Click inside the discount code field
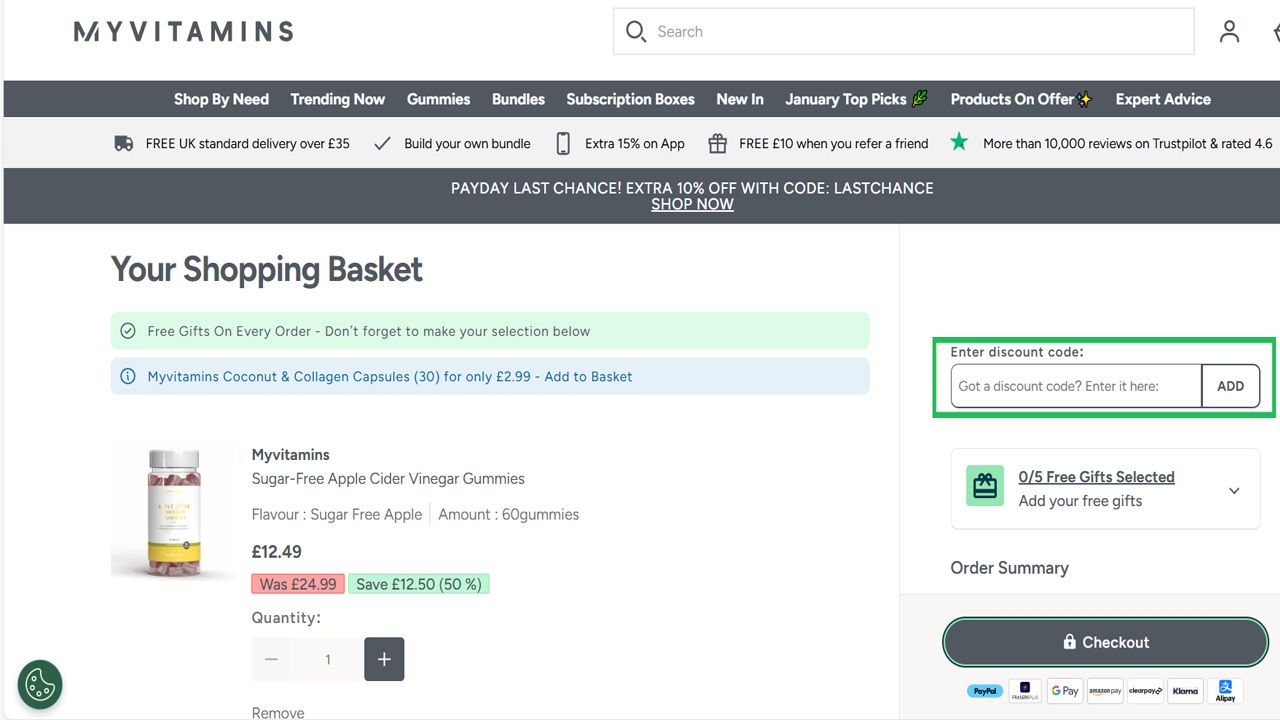 [1075, 386]
